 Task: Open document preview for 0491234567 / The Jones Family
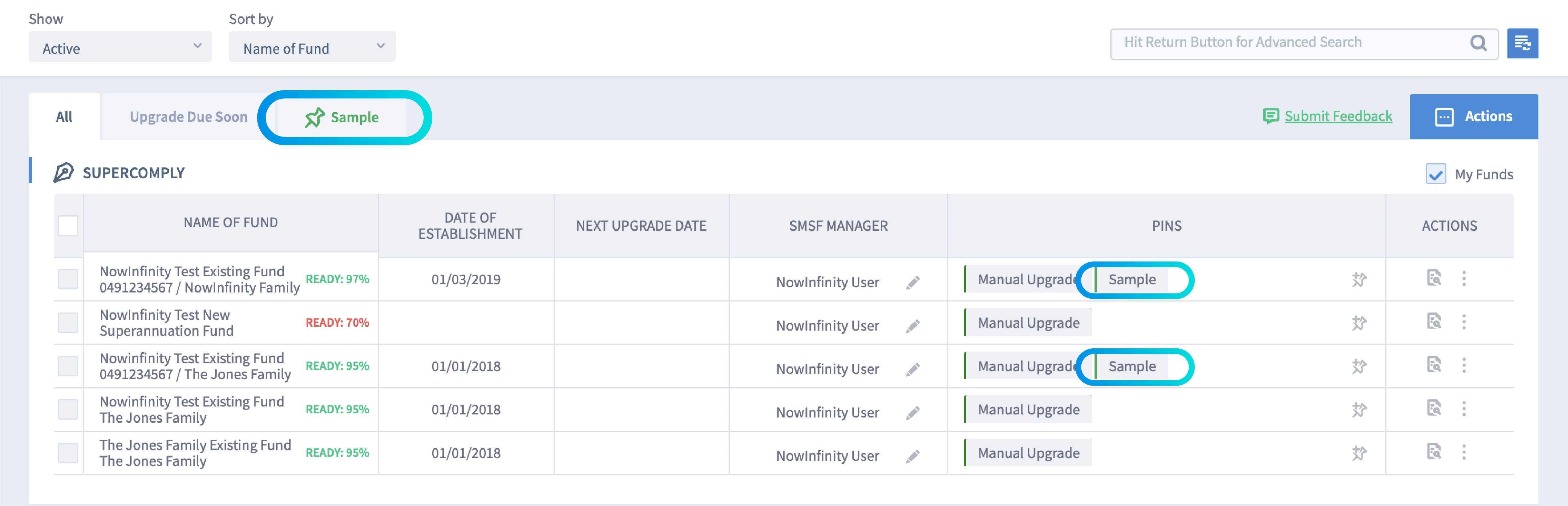(x=1434, y=365)
